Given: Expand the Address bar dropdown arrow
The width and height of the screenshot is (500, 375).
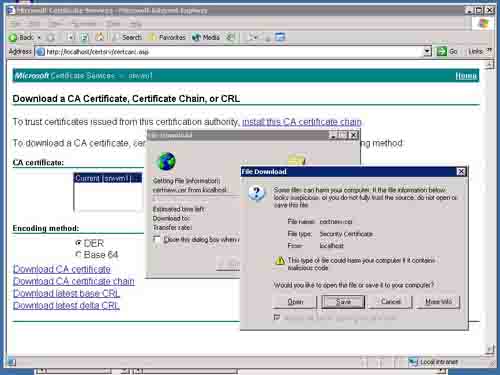Looking at the screenshot, I should coord(427,52).
